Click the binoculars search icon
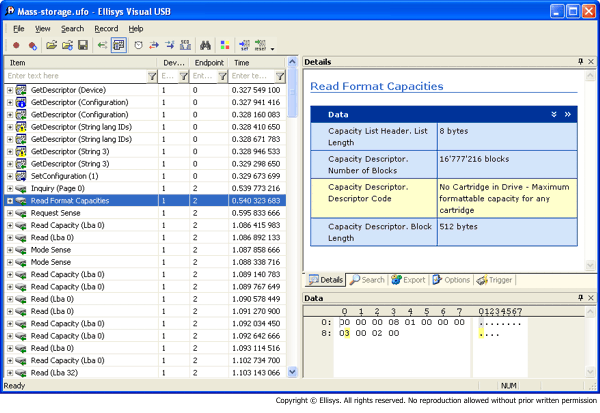600x413 pixels. 203,46
